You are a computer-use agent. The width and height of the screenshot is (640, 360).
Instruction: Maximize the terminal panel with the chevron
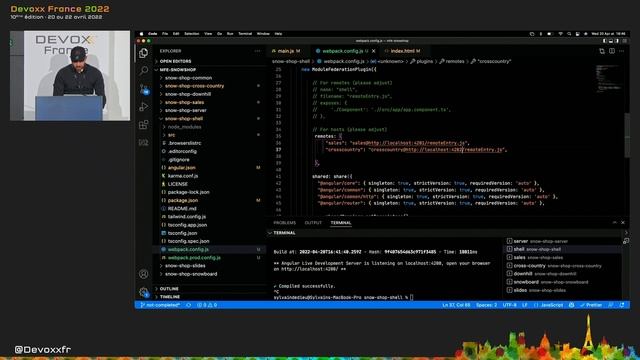[615, 222]
